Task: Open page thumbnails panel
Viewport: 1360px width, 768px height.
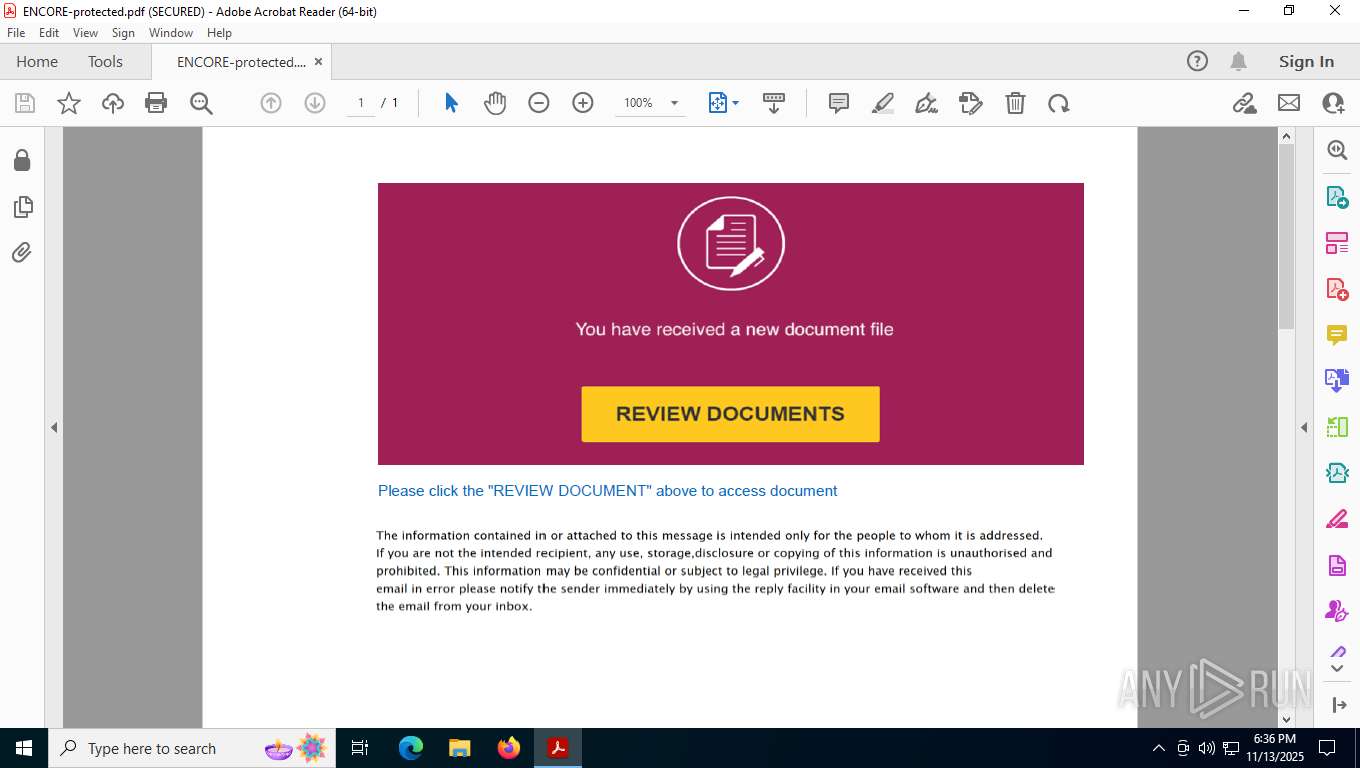Action: (x=22, y=207)
